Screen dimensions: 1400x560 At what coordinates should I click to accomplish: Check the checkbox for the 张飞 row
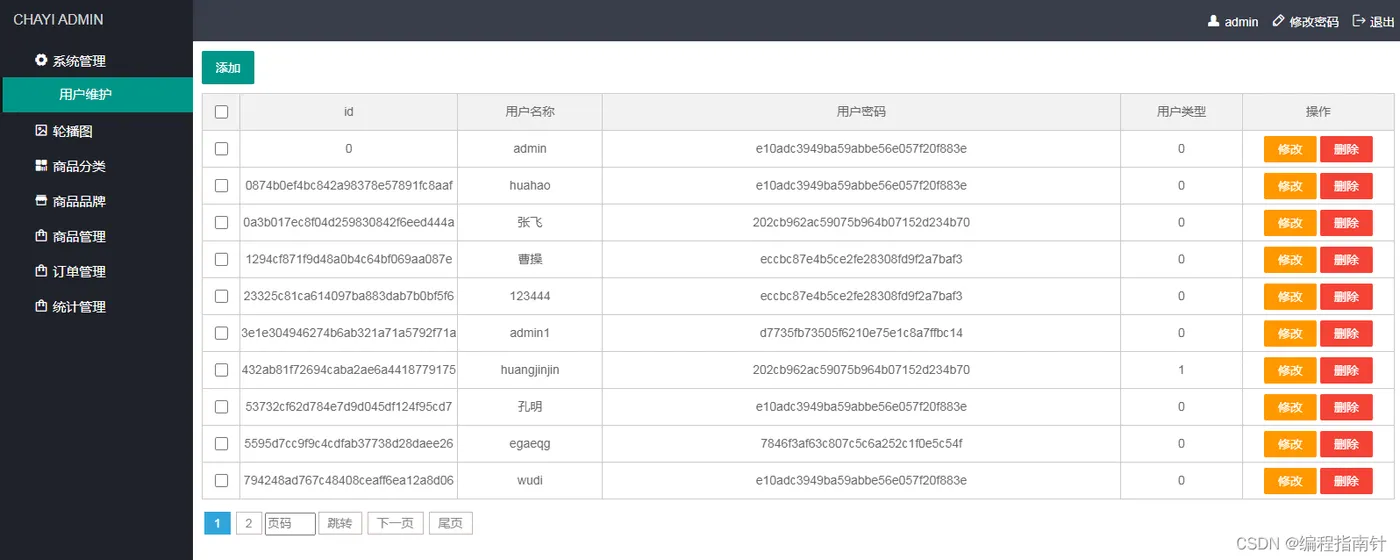[221, 223]
